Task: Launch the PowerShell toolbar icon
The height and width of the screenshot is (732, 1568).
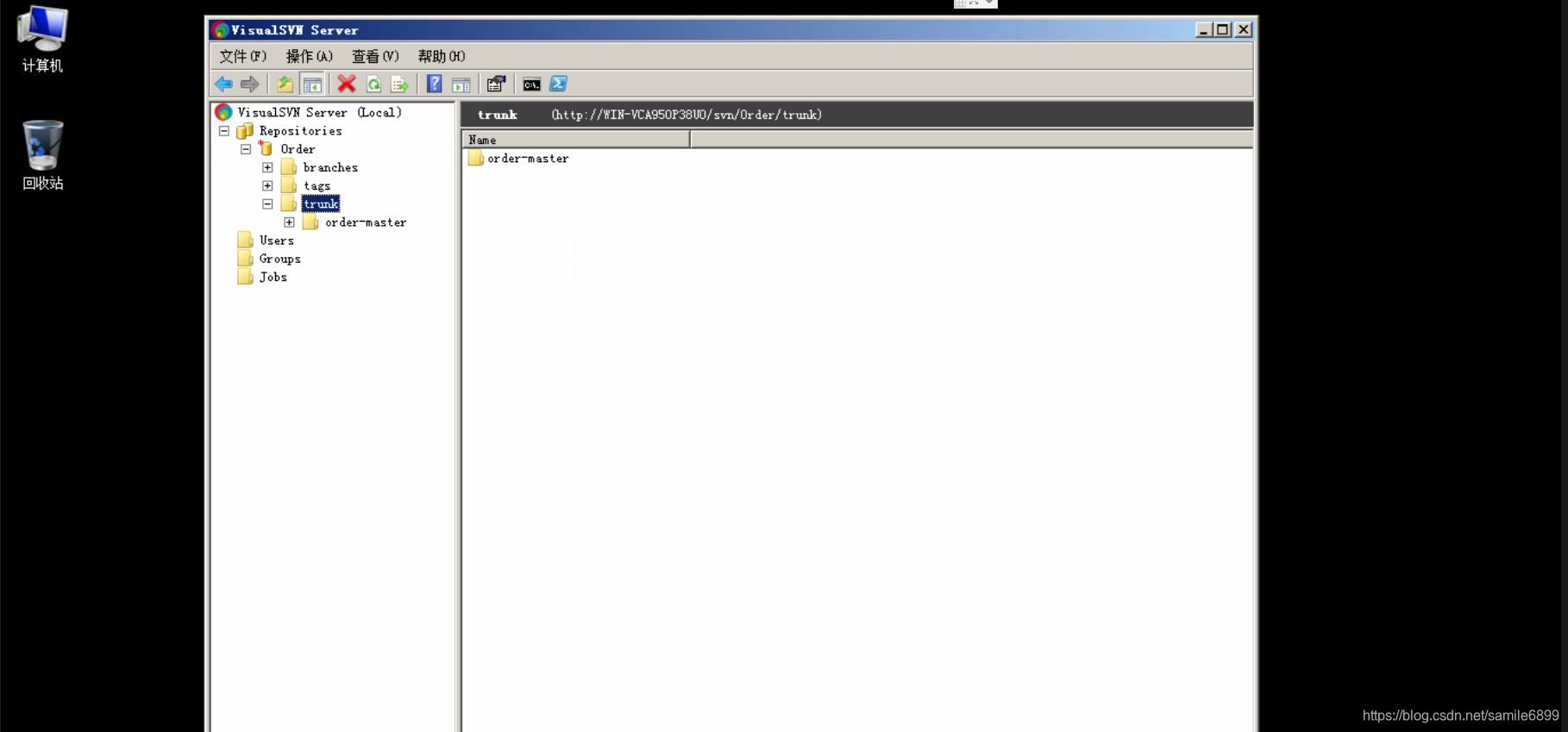Action: click(558, 84)
